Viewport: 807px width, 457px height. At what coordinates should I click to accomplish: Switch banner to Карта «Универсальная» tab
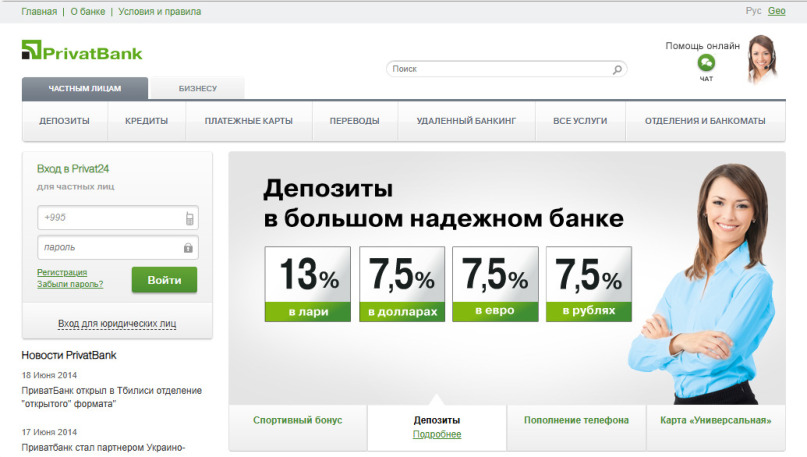716,427
